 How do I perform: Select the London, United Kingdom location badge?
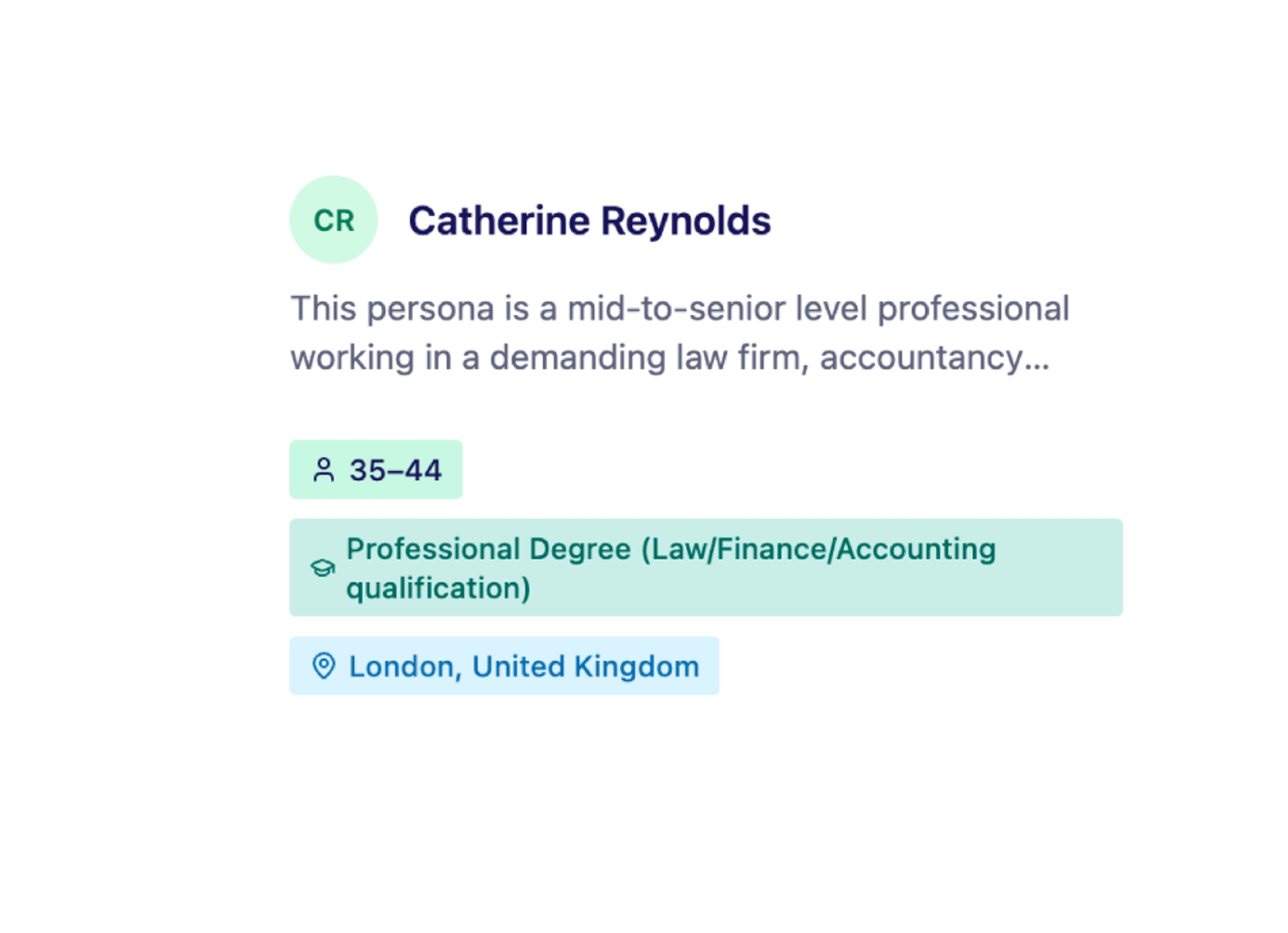pyautogui.click(x=503, y=665)
